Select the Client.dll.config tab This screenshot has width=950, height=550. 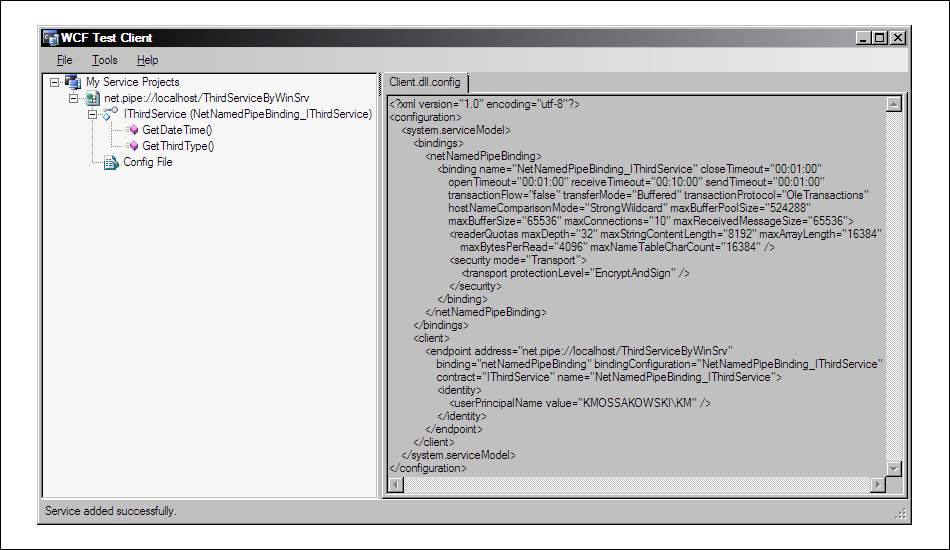(424, 82)
